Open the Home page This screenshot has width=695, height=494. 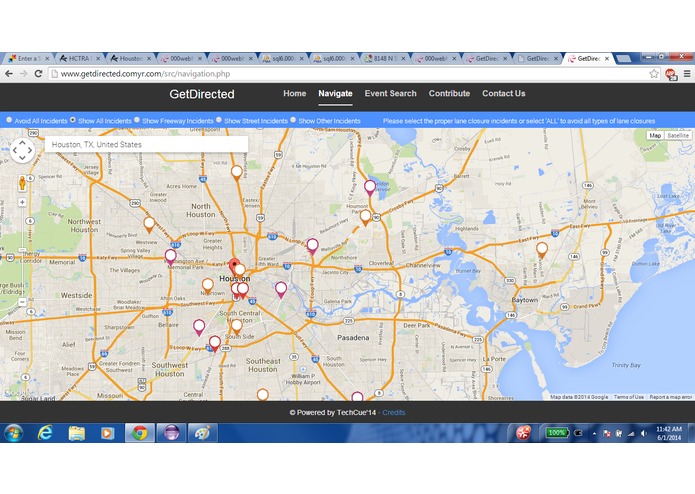click(295, 93)
